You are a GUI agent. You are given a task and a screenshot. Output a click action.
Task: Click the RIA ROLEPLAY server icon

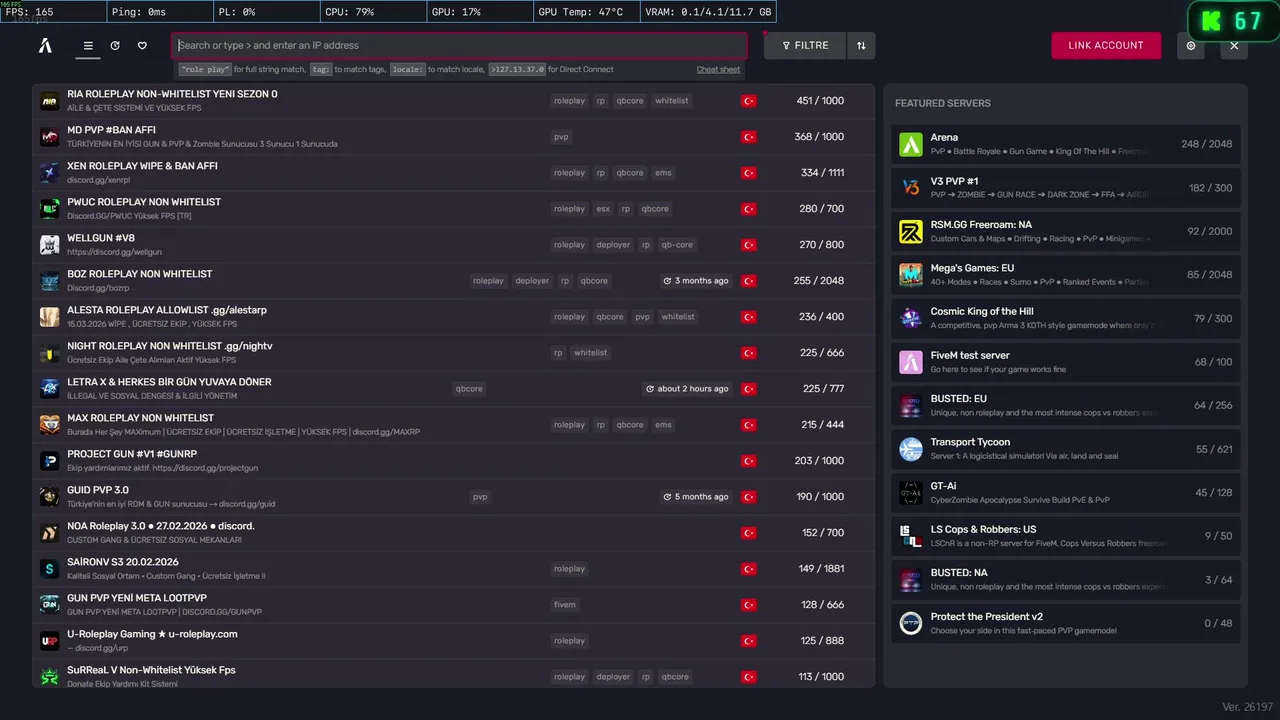pyautogui.click(x=50, y=101)
